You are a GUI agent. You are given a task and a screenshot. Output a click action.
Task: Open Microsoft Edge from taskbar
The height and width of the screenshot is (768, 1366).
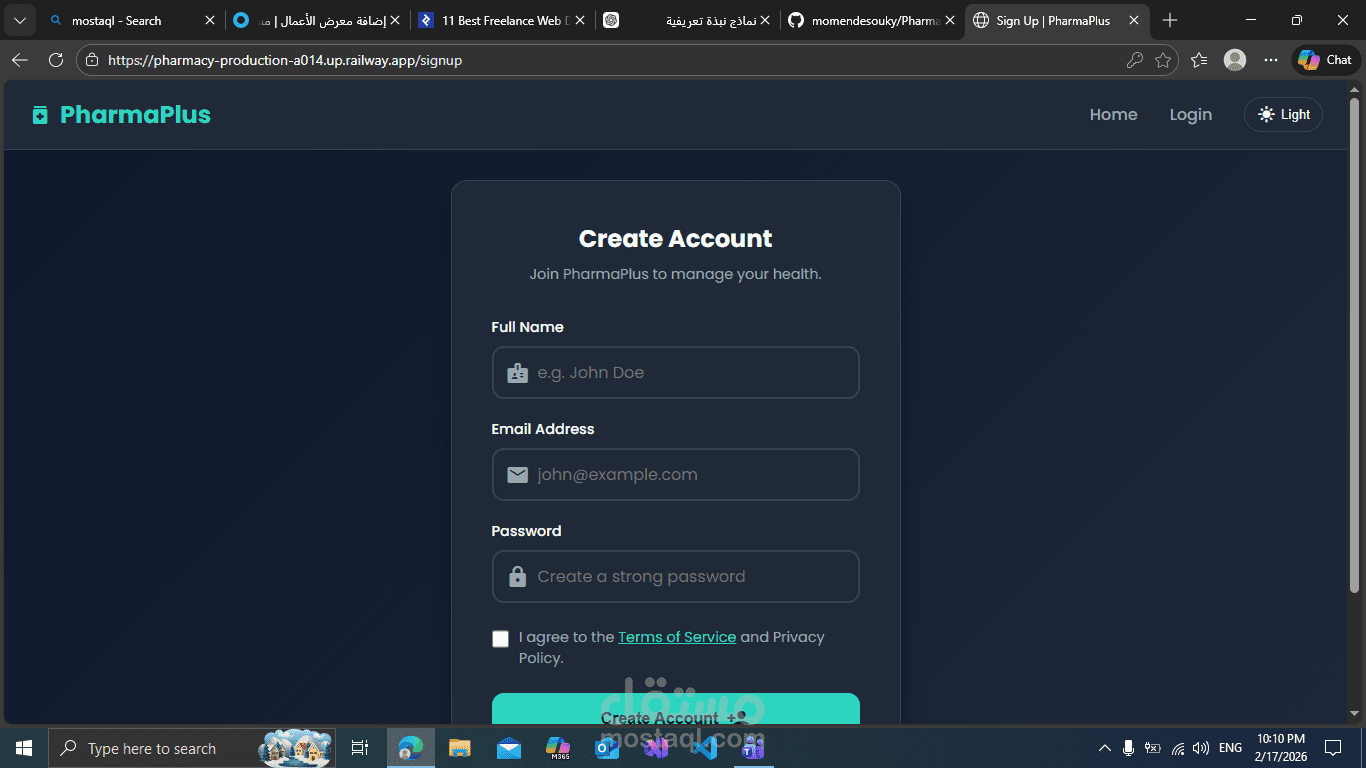point(411,748)
